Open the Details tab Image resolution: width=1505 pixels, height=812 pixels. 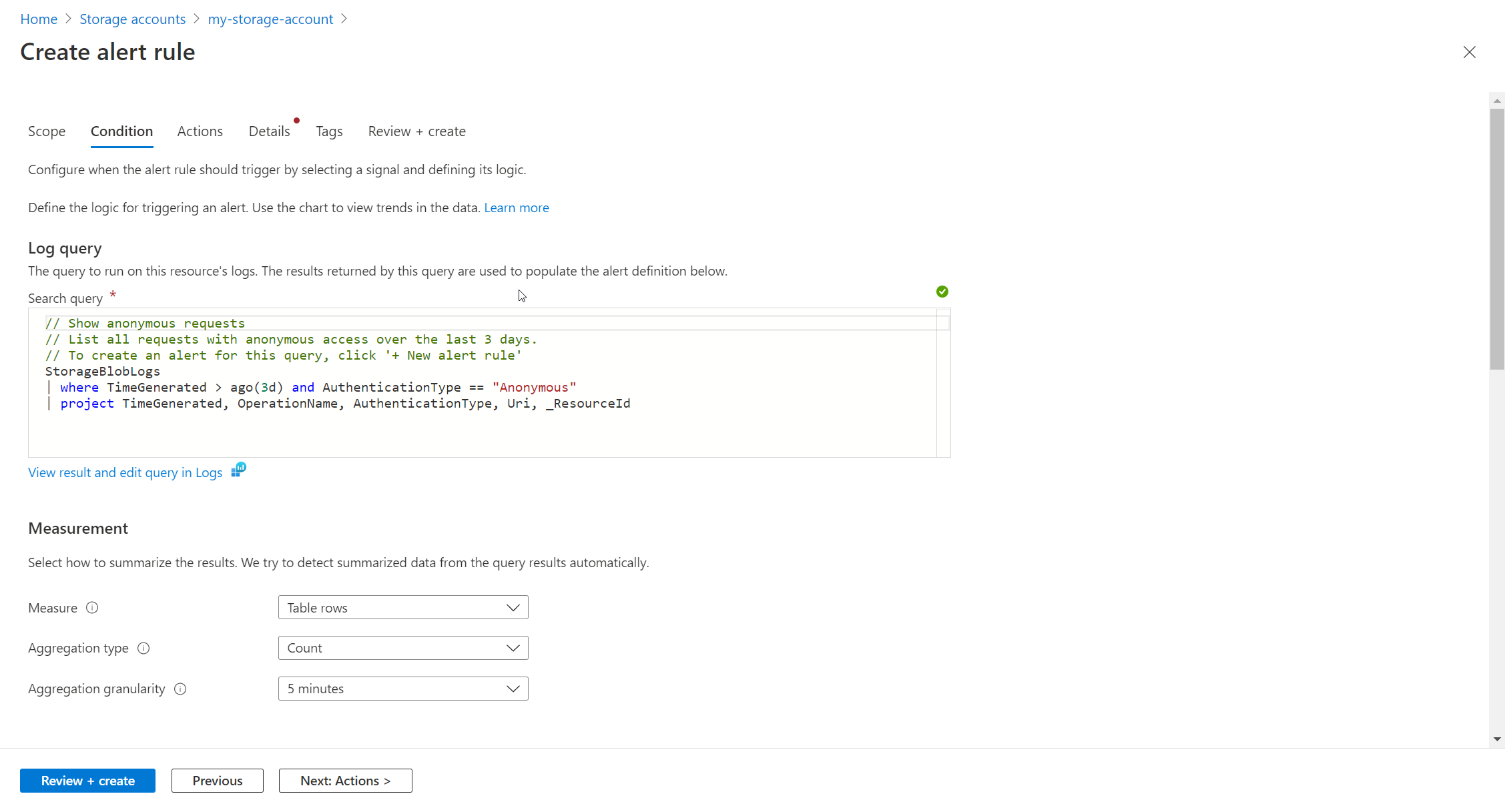269,131
